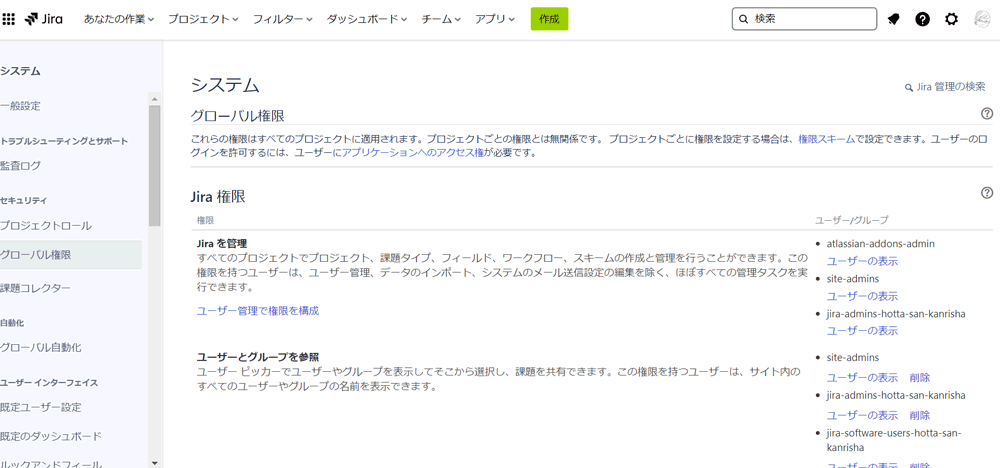Screen dimensions: 1000x468
Task: Click the Jira logo
Action: tap(43, 19)
